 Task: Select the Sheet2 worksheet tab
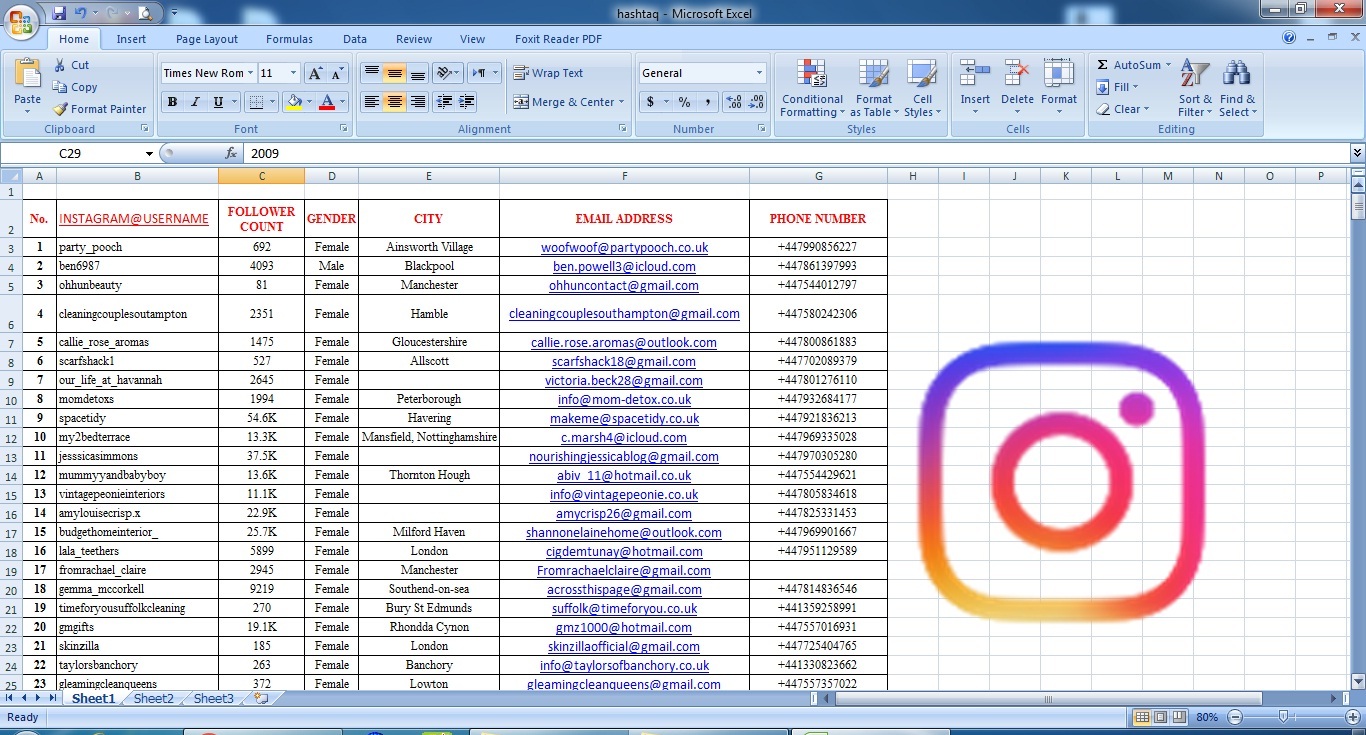click(152, 698)
